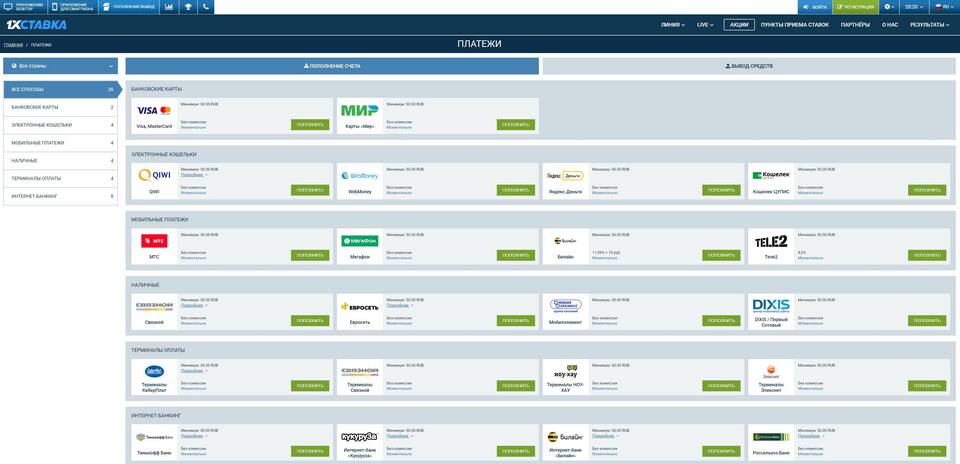Click the Мегафон logo
The height and width of the screenshot is (464, 960).
point(359,241)
